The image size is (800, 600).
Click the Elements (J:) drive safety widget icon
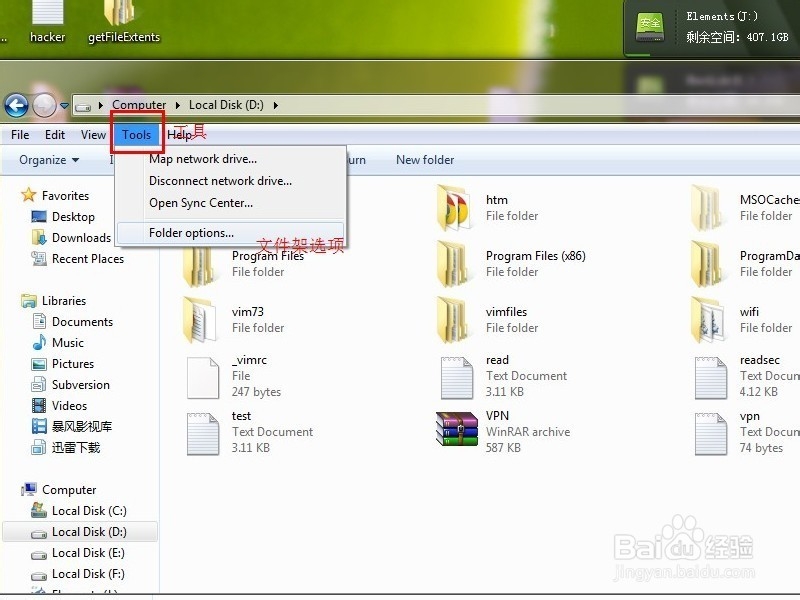[x=650, y=27]
